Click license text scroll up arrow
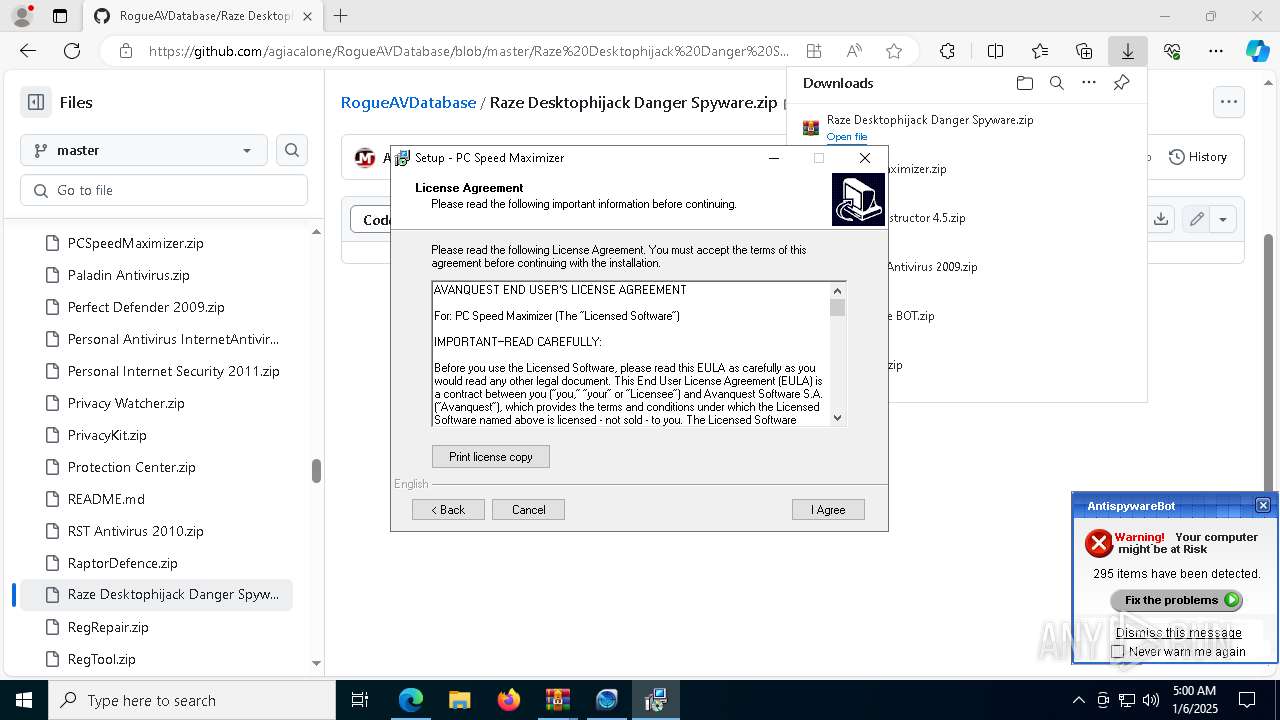Viewport: 1280px width, 720px height. [x=837, y=291]
